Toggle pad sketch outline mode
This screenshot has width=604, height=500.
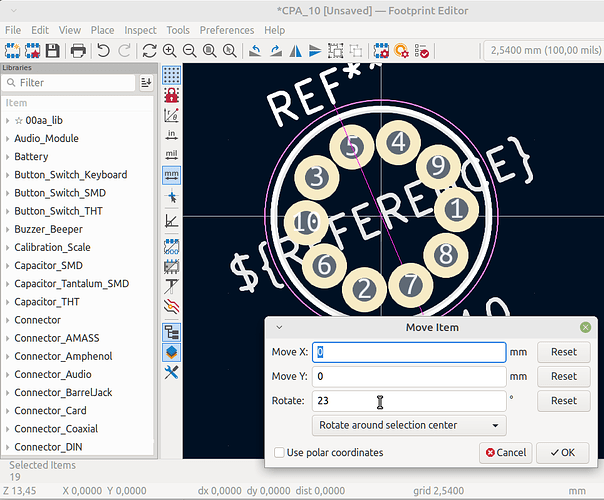coord(171,247)
